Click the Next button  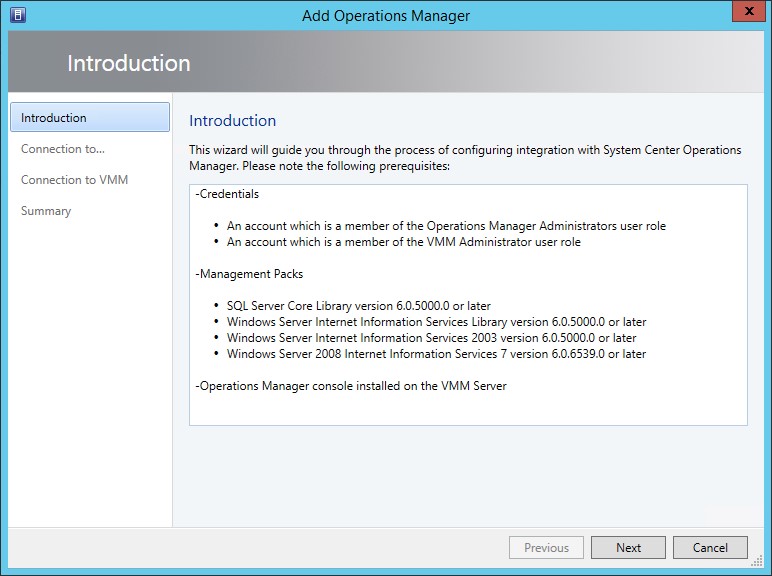(x=628, y=547)
